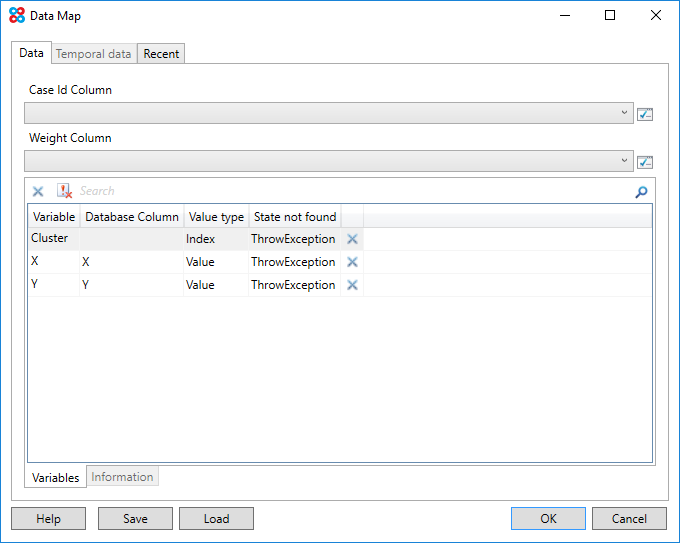Click the Load button

pos(216,519)
